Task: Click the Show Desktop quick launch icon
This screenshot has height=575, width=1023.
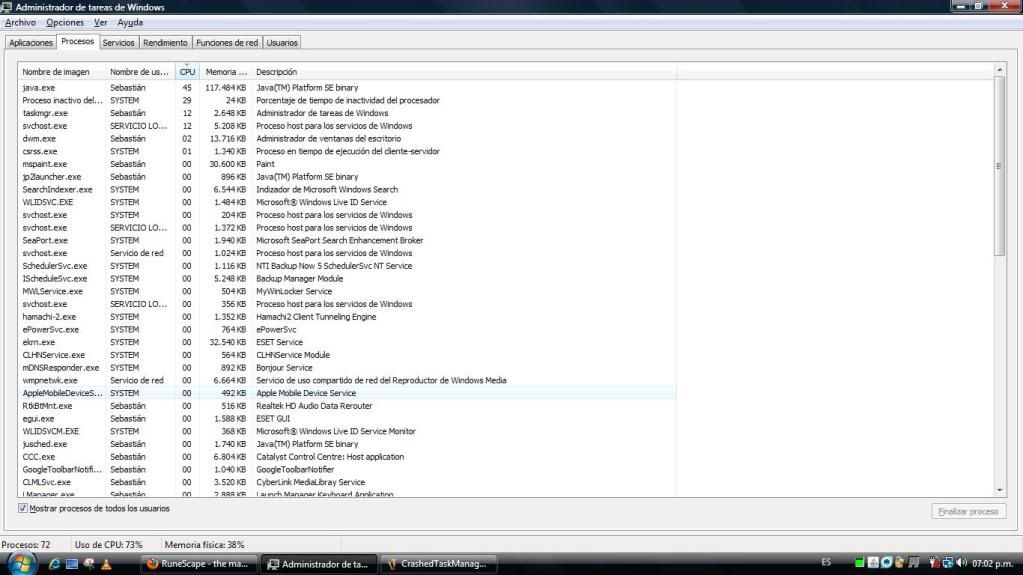Action: coord(73,564)
